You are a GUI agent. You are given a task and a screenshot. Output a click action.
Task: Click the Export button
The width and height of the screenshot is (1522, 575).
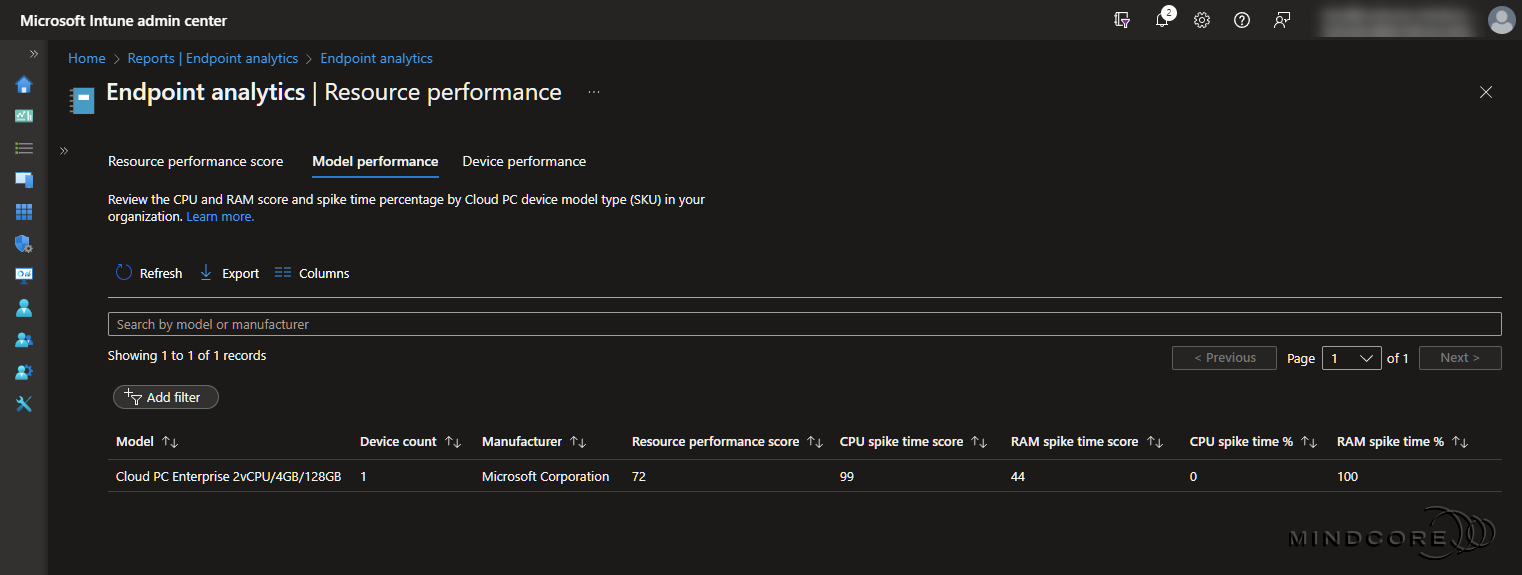coord(230,273)
